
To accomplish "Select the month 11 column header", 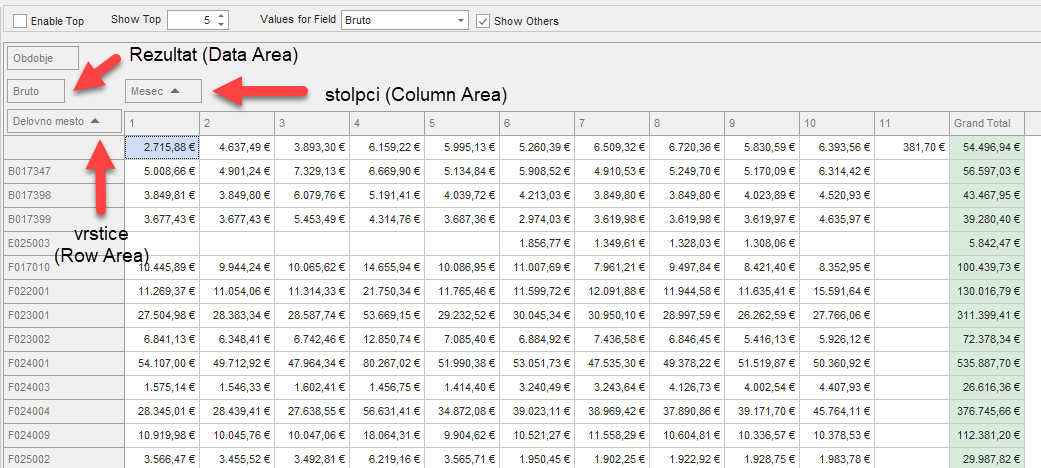I will coord(912,123).
